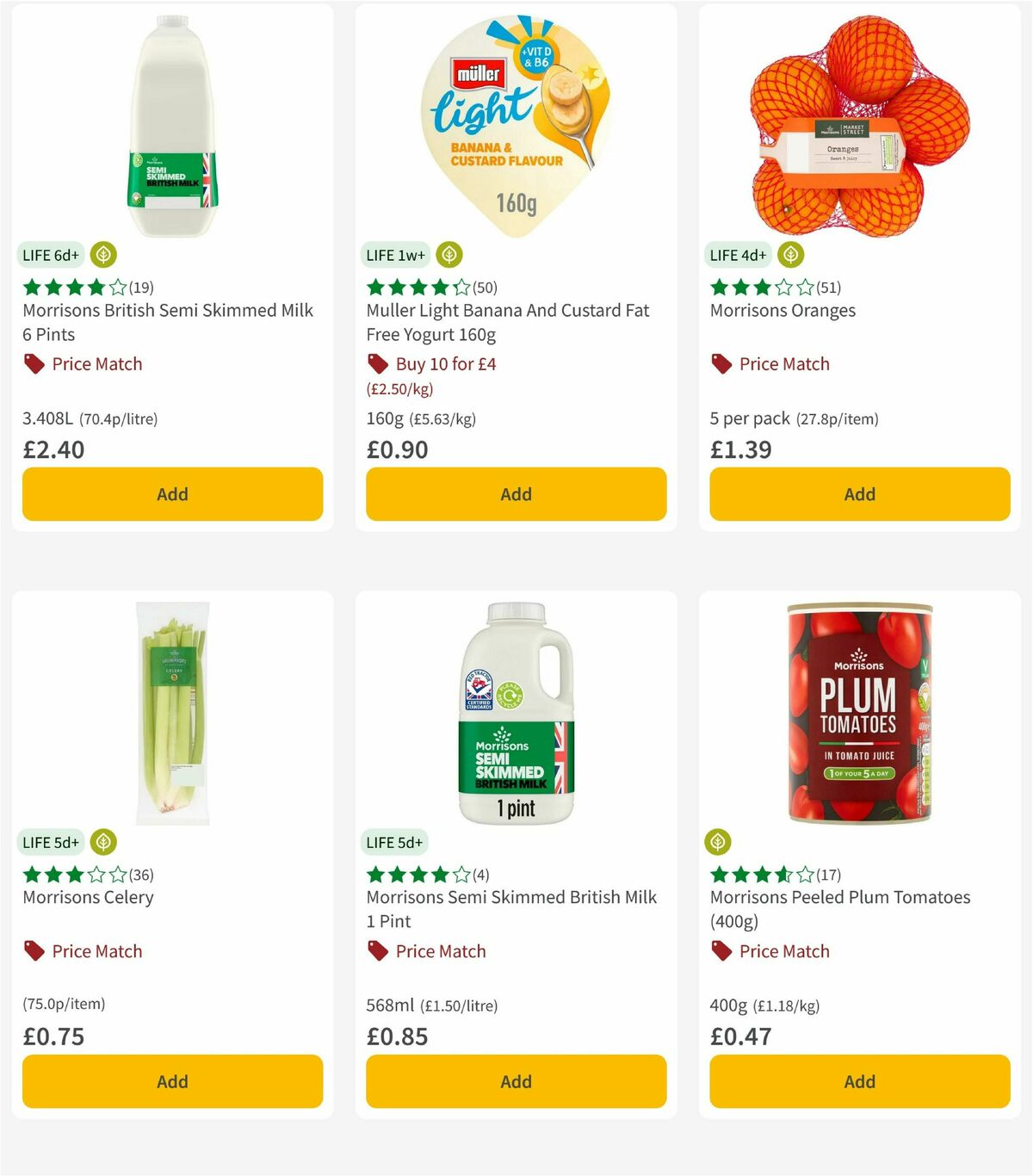Open reviews by clicking (17) on Plum Tomatoes
Viewport: 1033px width, 1176px height.
point(826,874)
